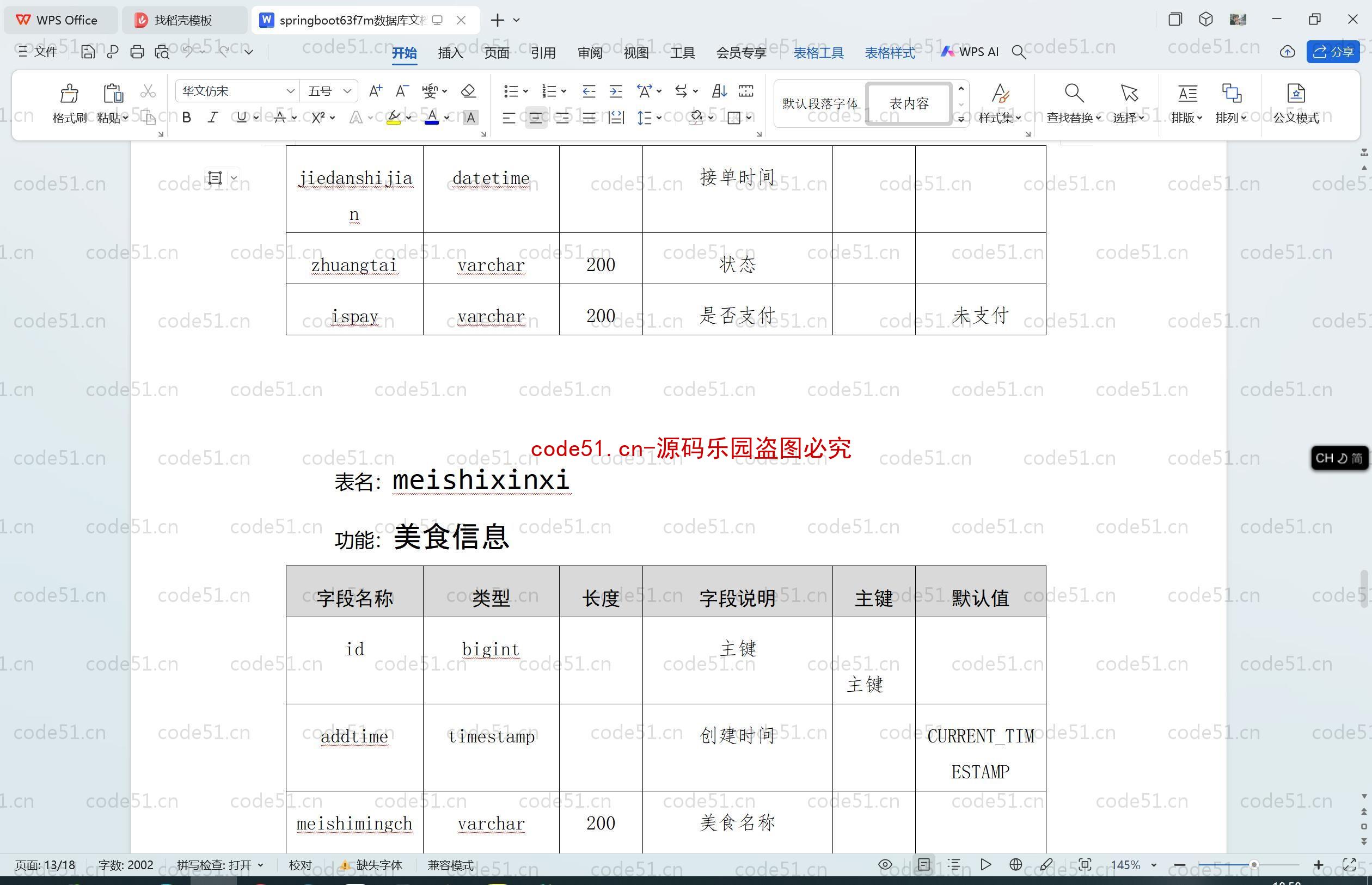Decrease font size with the A- icon
This screenshot has height=885, width=1372.
(402, 91)
